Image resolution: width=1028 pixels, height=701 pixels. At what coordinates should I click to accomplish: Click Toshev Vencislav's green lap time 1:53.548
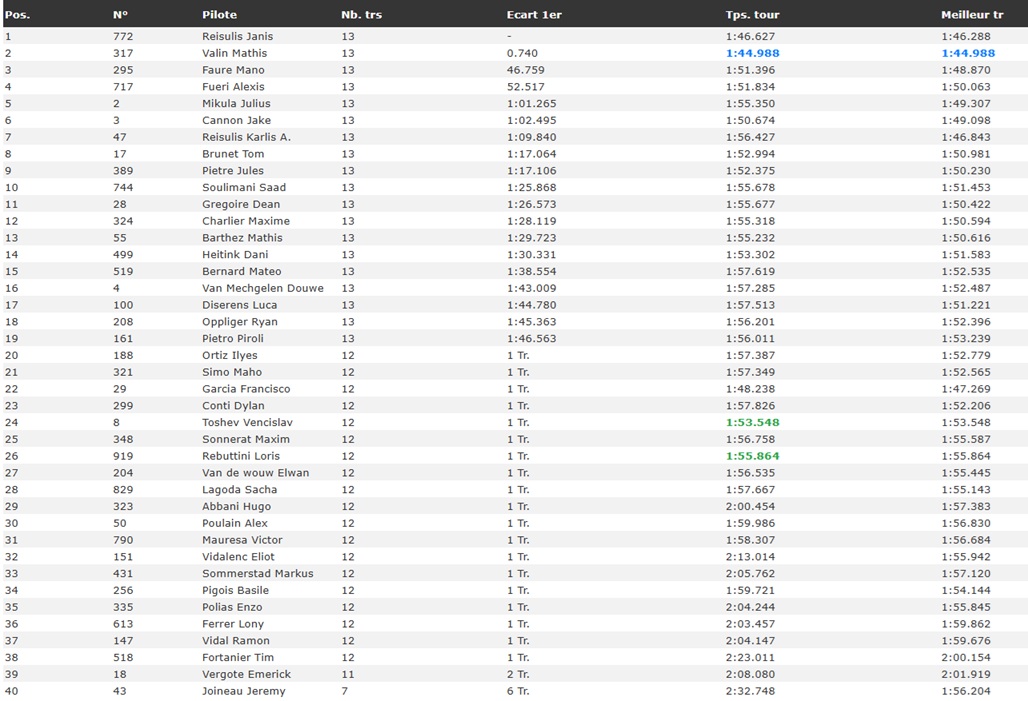tap(752, 422)
